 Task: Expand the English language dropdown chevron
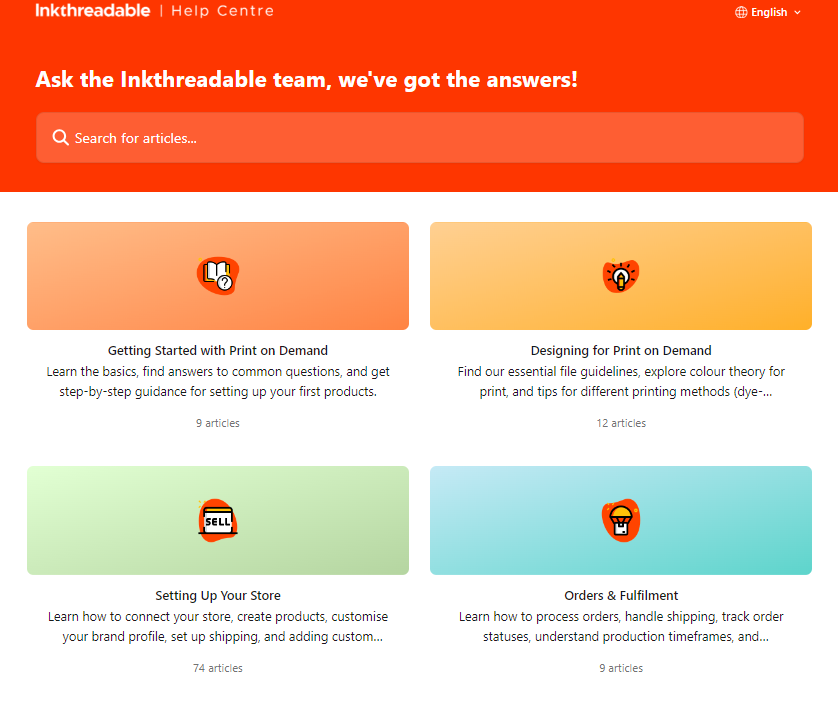click(797, 12)
